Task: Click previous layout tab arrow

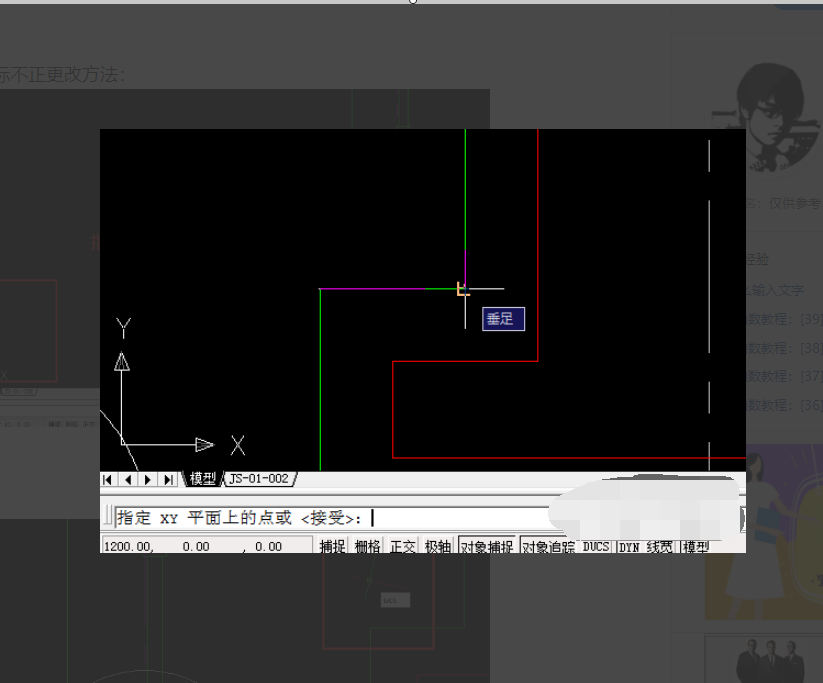Action: (128, 479)
